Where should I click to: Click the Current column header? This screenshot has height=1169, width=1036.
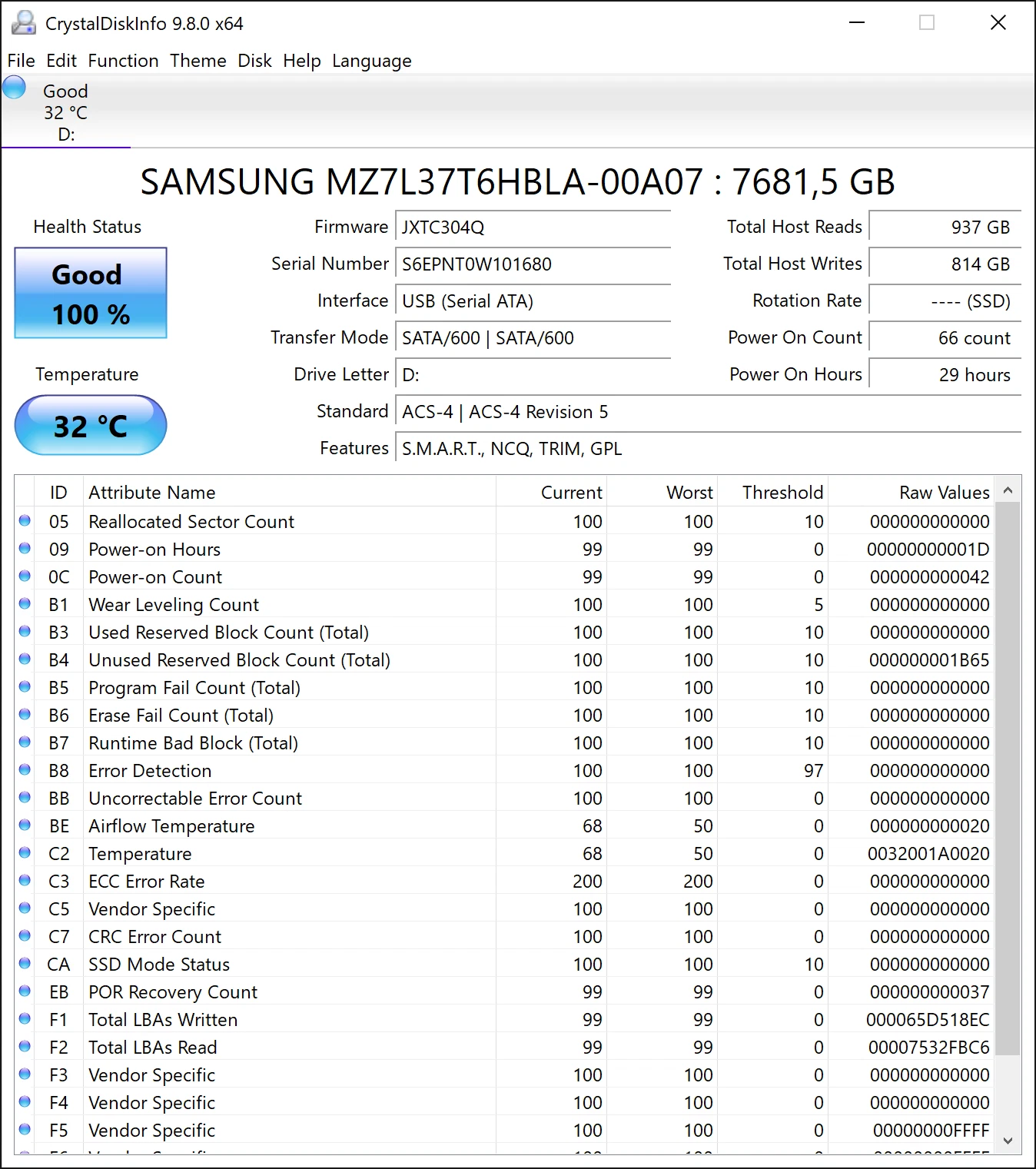coord(552,492)
